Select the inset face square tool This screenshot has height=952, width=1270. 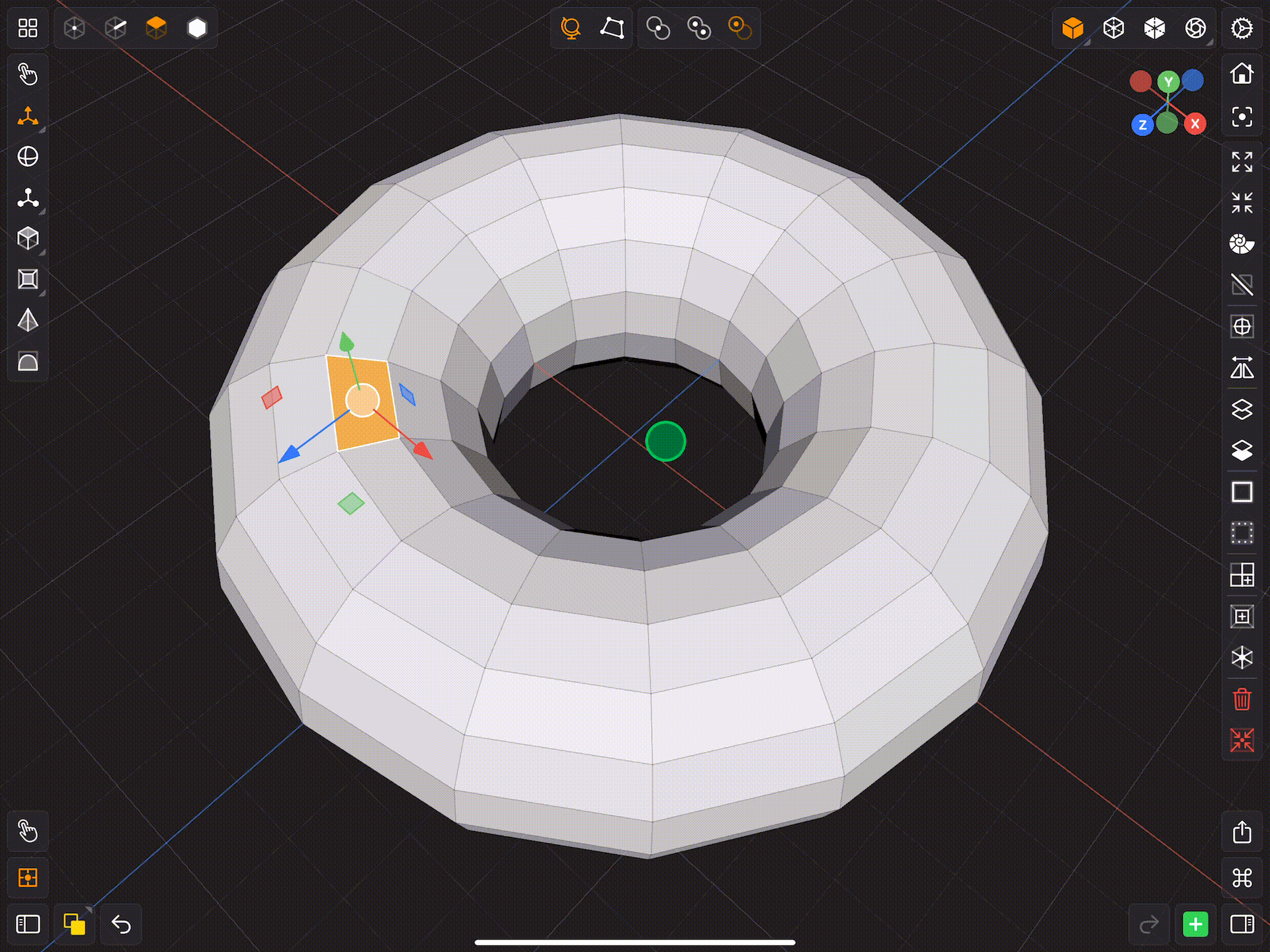[x=28, y=280]
